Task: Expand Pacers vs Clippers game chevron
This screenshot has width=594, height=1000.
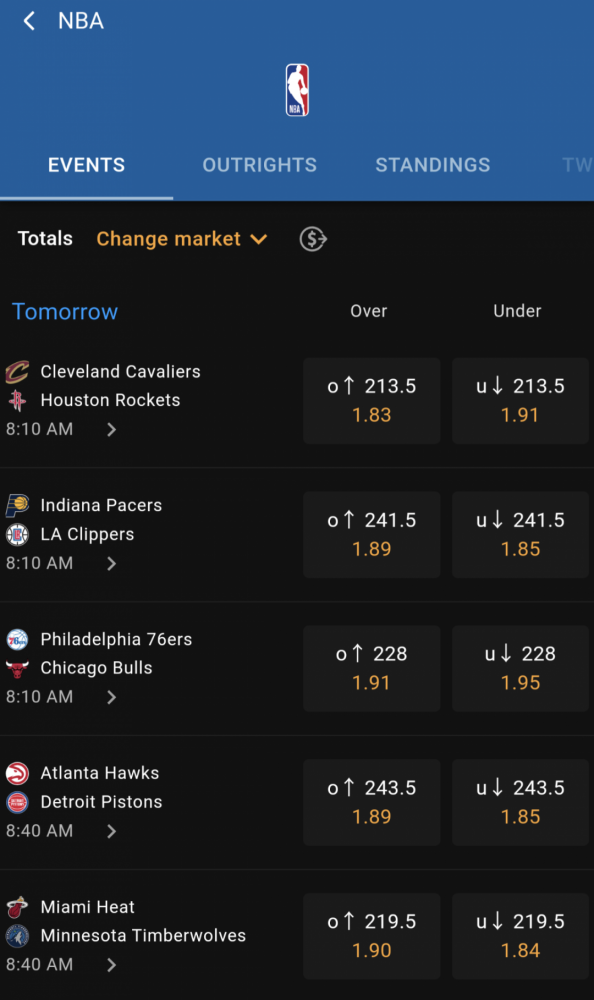Action: tap(111, 563)
